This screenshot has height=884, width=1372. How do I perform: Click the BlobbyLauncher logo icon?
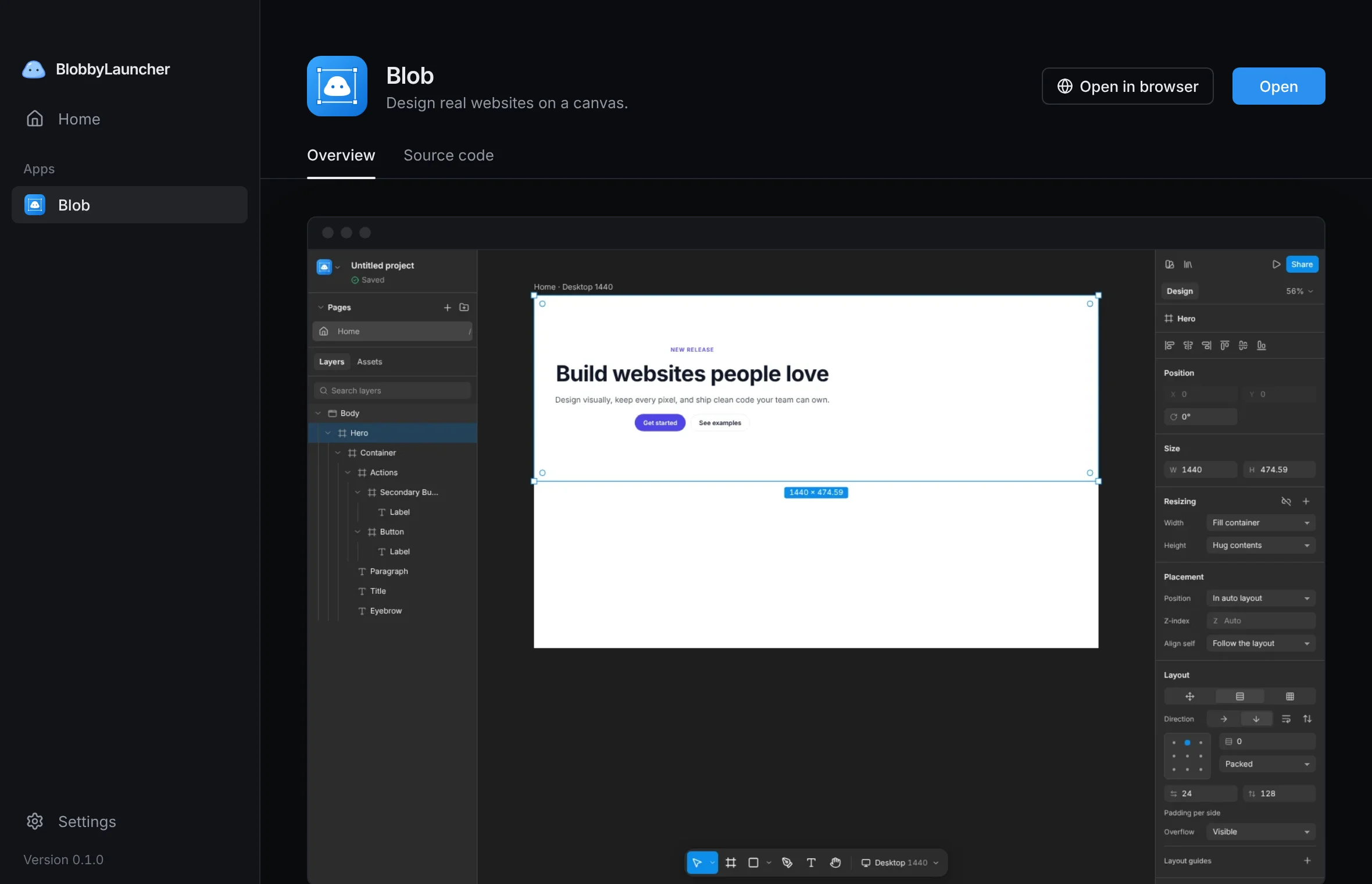point(34,69)
